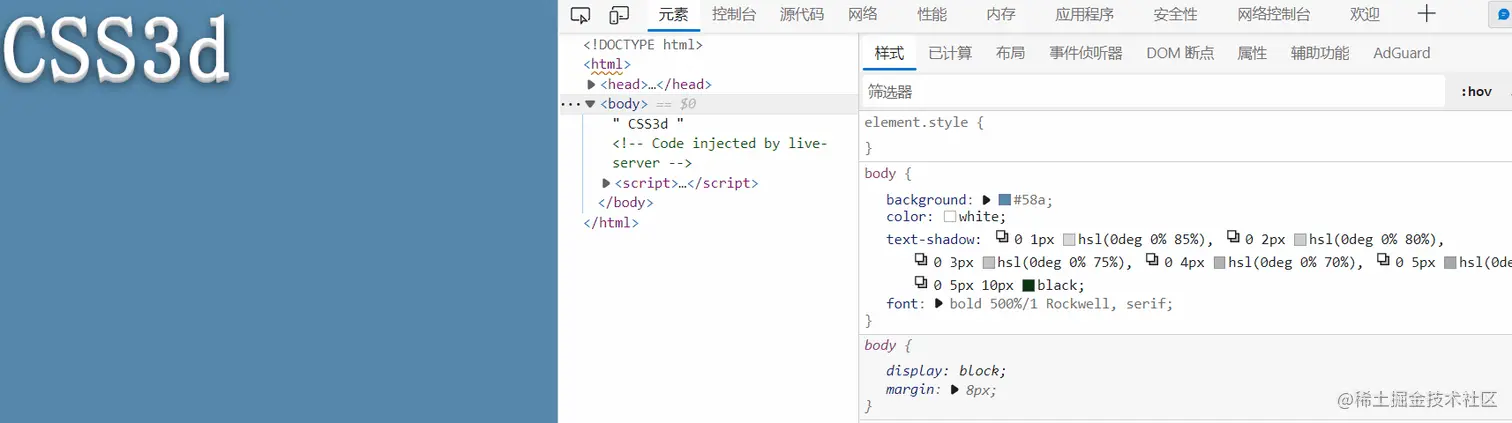Select the AdGuard sub-tab
The width and height of the screenshot is (1512, 423).
(x=1402, y=53)
